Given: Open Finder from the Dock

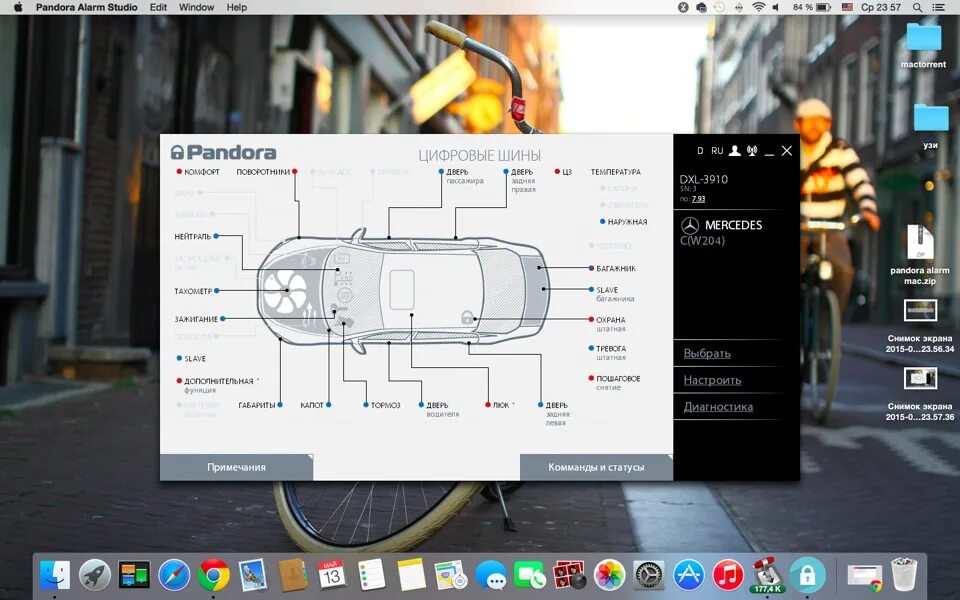Looking at the screenshot, I should (x=55, y=575).
